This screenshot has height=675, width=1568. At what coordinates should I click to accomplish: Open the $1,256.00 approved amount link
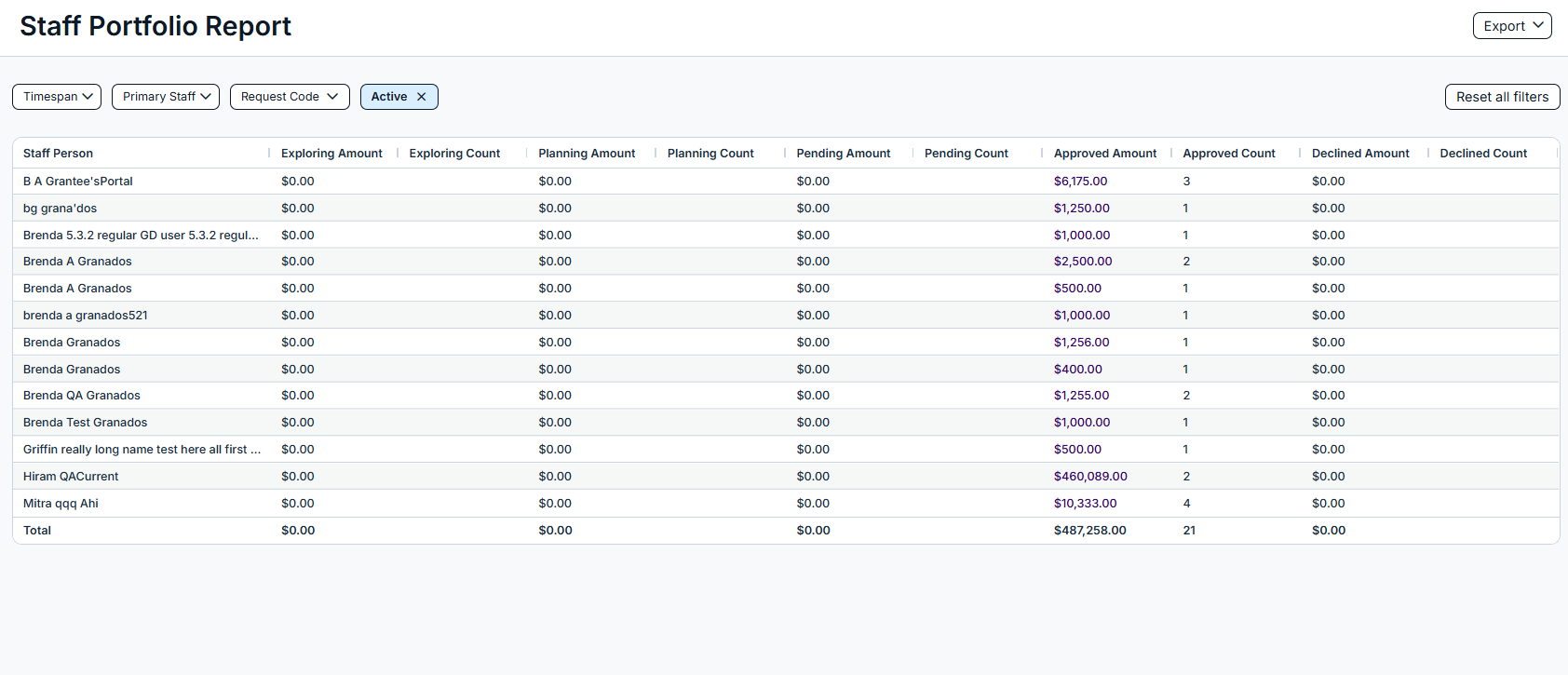[x=1081, y=343]
